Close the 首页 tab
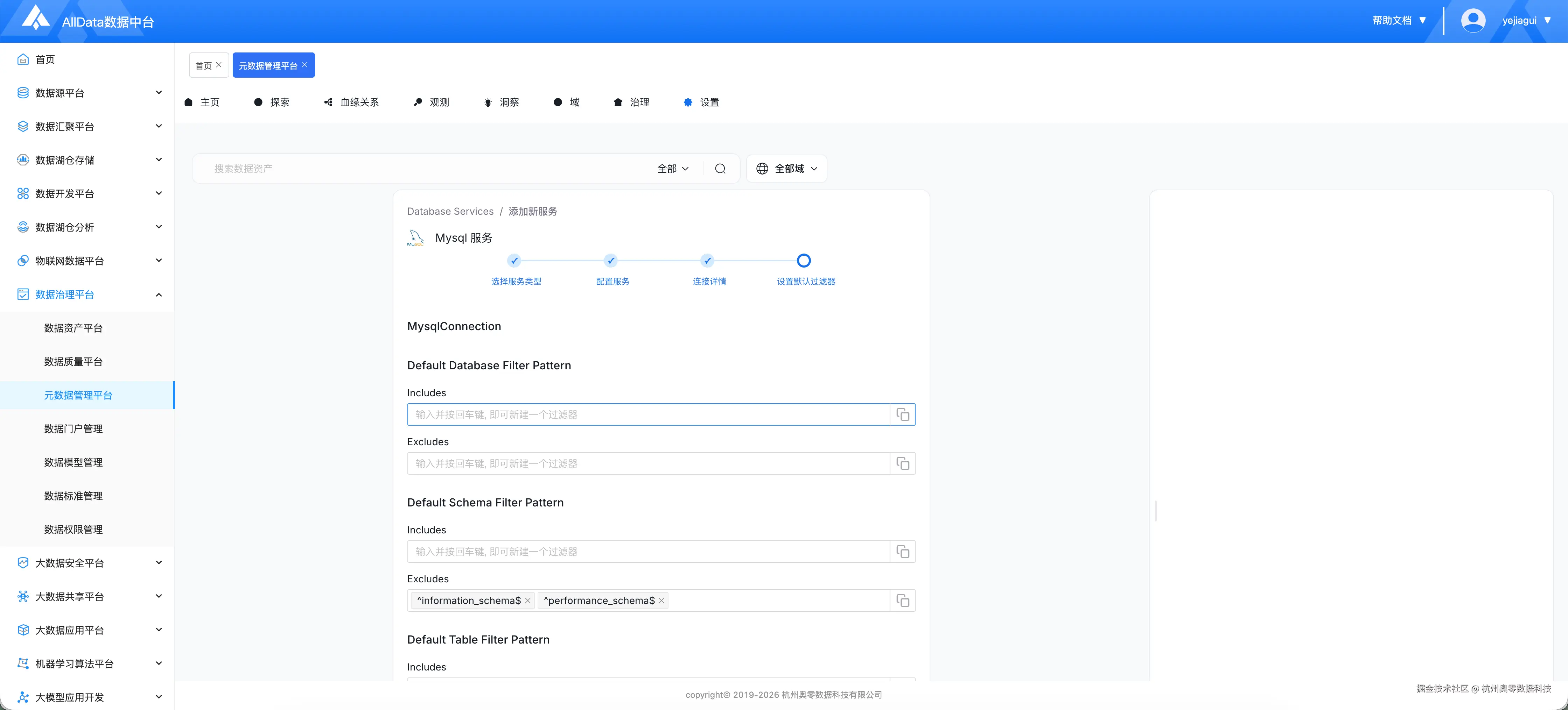 pyautogui.click(x=219, y=64)
